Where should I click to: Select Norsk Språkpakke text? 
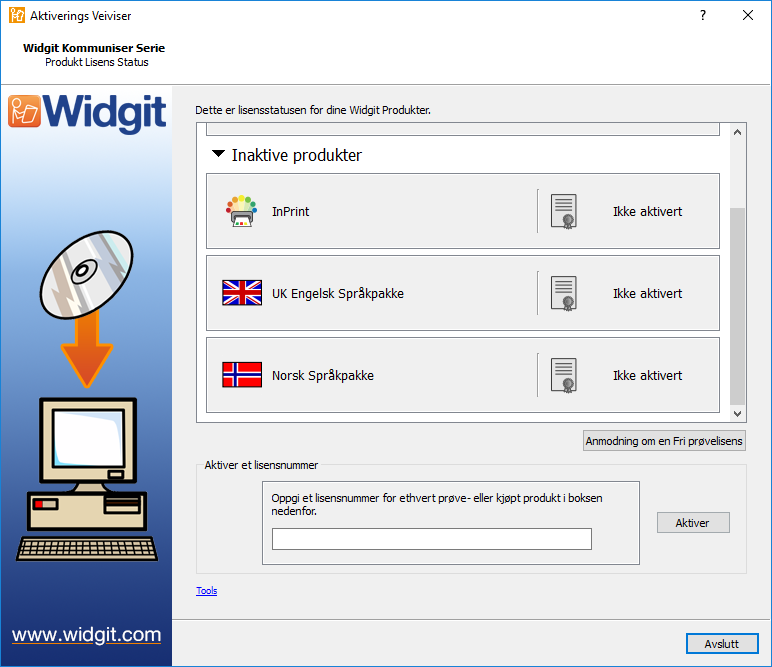pyautogui.click(x=322, y=375)
